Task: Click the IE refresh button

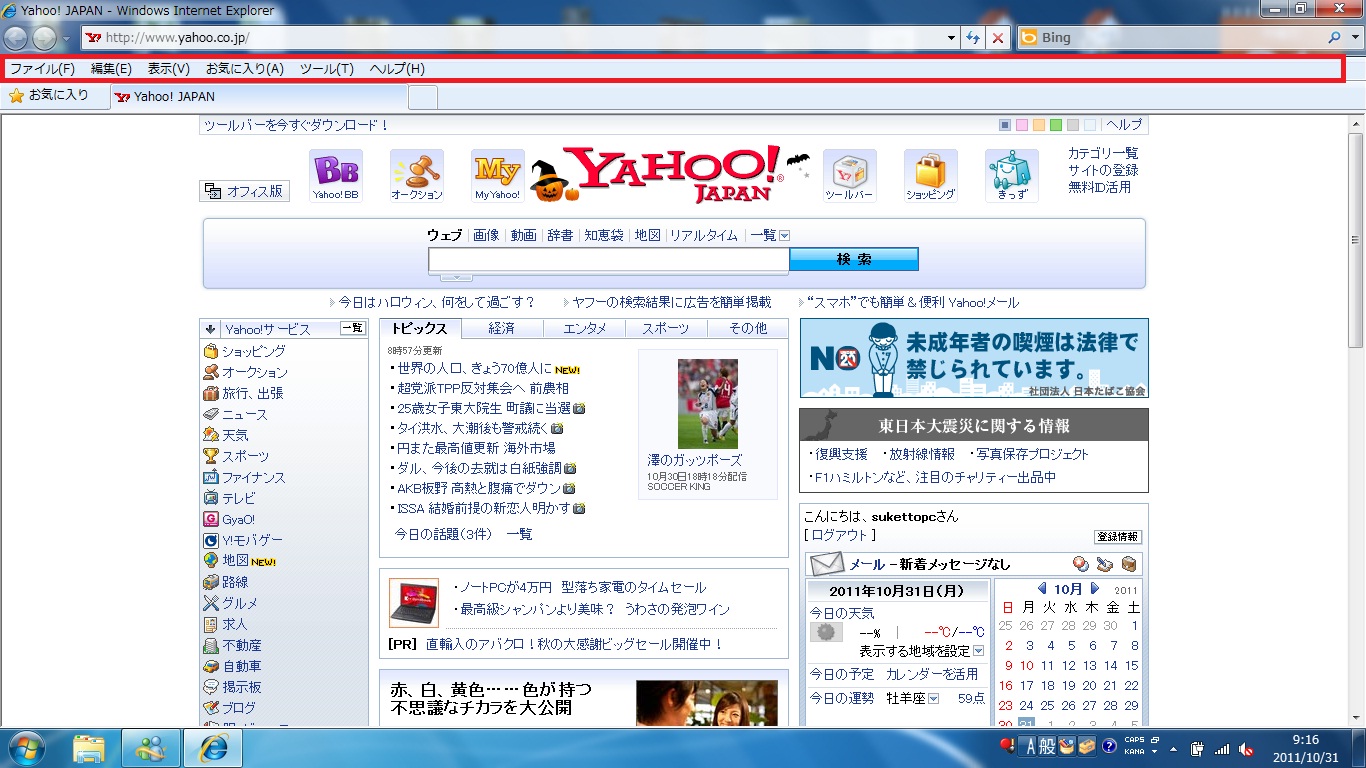Action: pos(973,38)
